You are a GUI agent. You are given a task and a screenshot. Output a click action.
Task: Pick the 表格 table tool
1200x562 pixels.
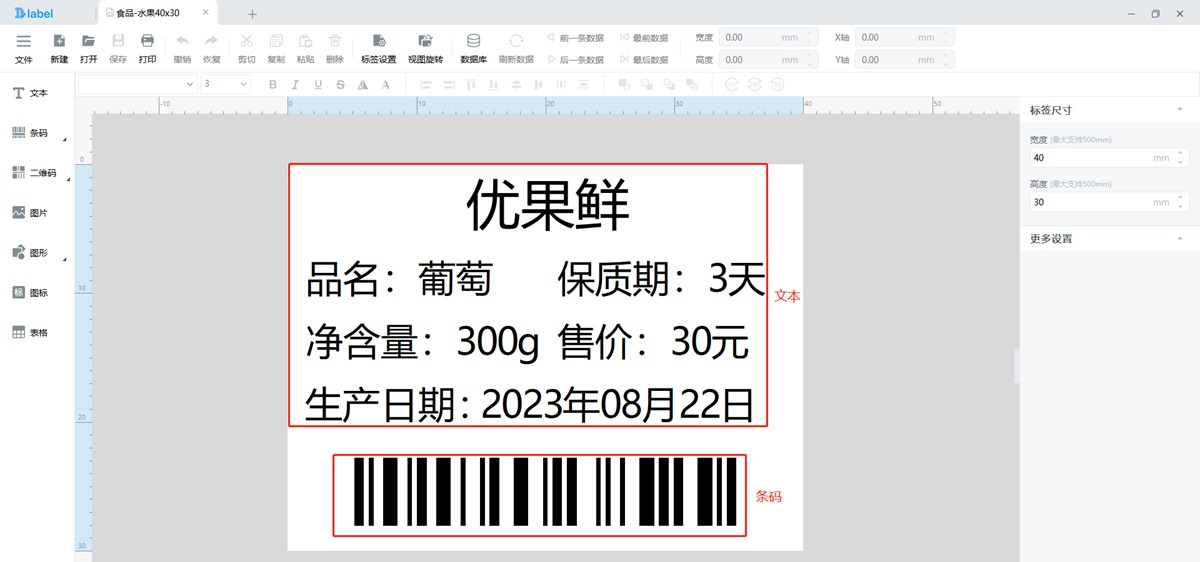[30, 333]
